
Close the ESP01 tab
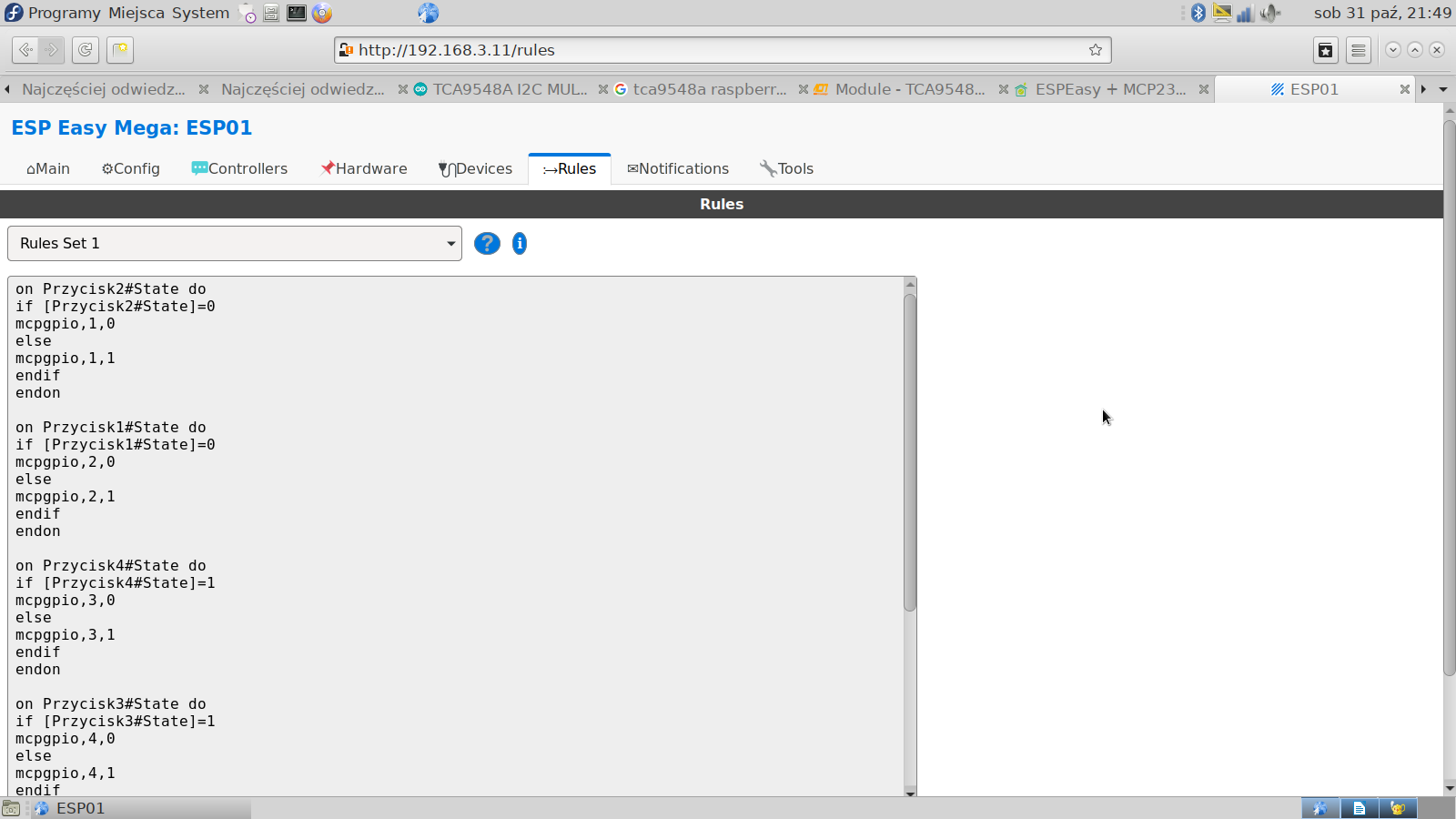[x=1404, y=89]
